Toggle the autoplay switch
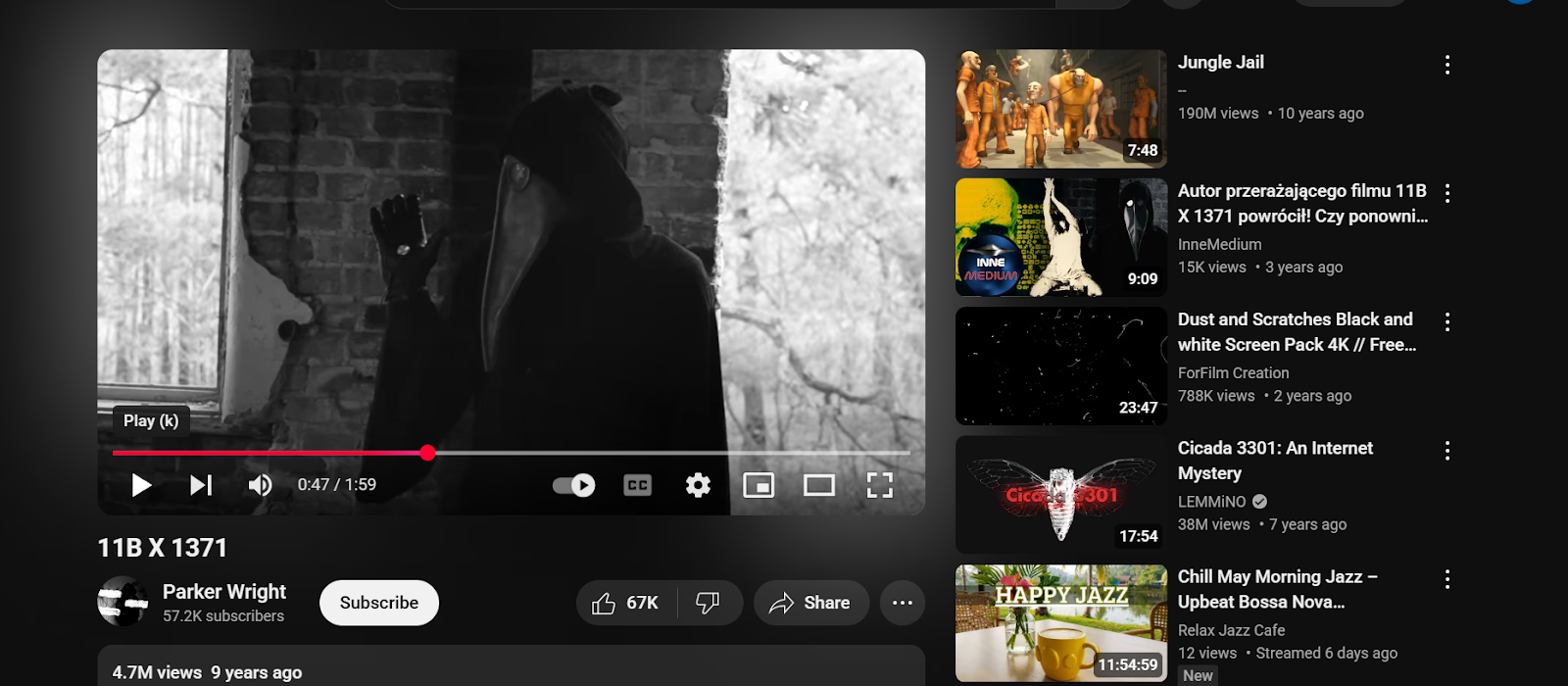The width and height of the screenshot is (1568, 686). point(574,485)
